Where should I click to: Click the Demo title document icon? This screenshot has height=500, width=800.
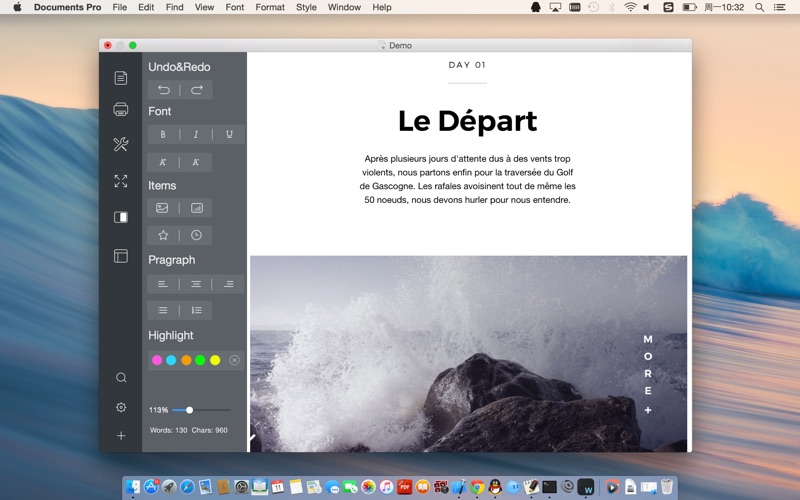(382, 45)
